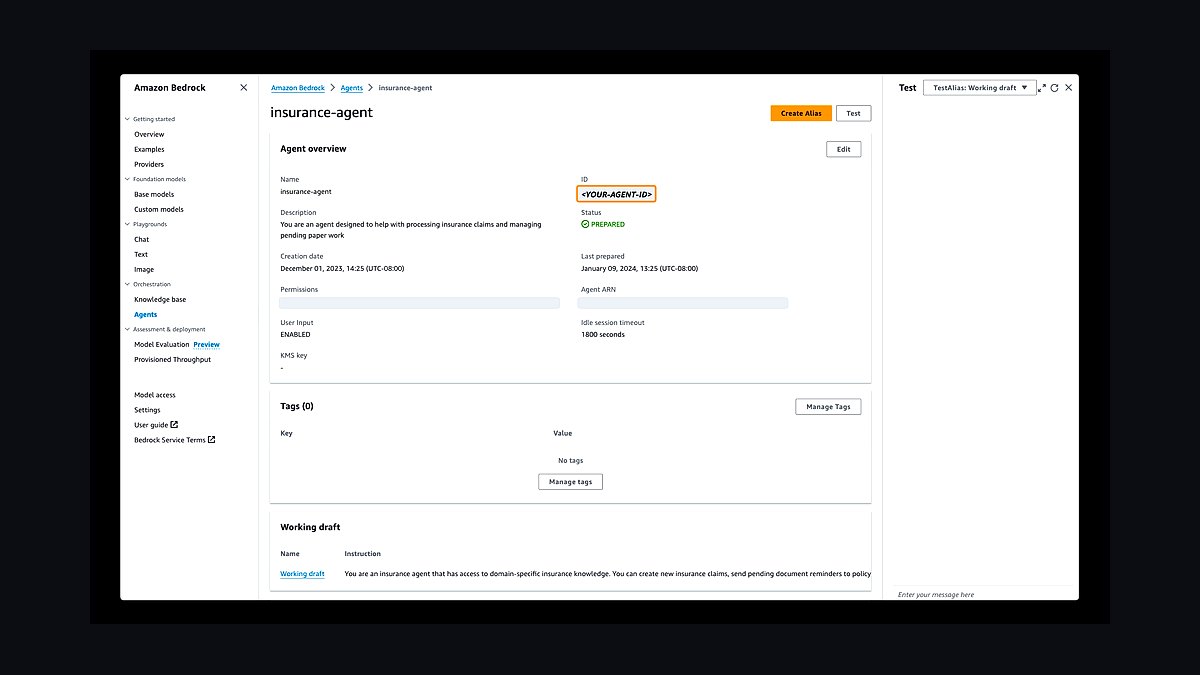
Task: Click the Test button
Action: [x=853, y=113]
